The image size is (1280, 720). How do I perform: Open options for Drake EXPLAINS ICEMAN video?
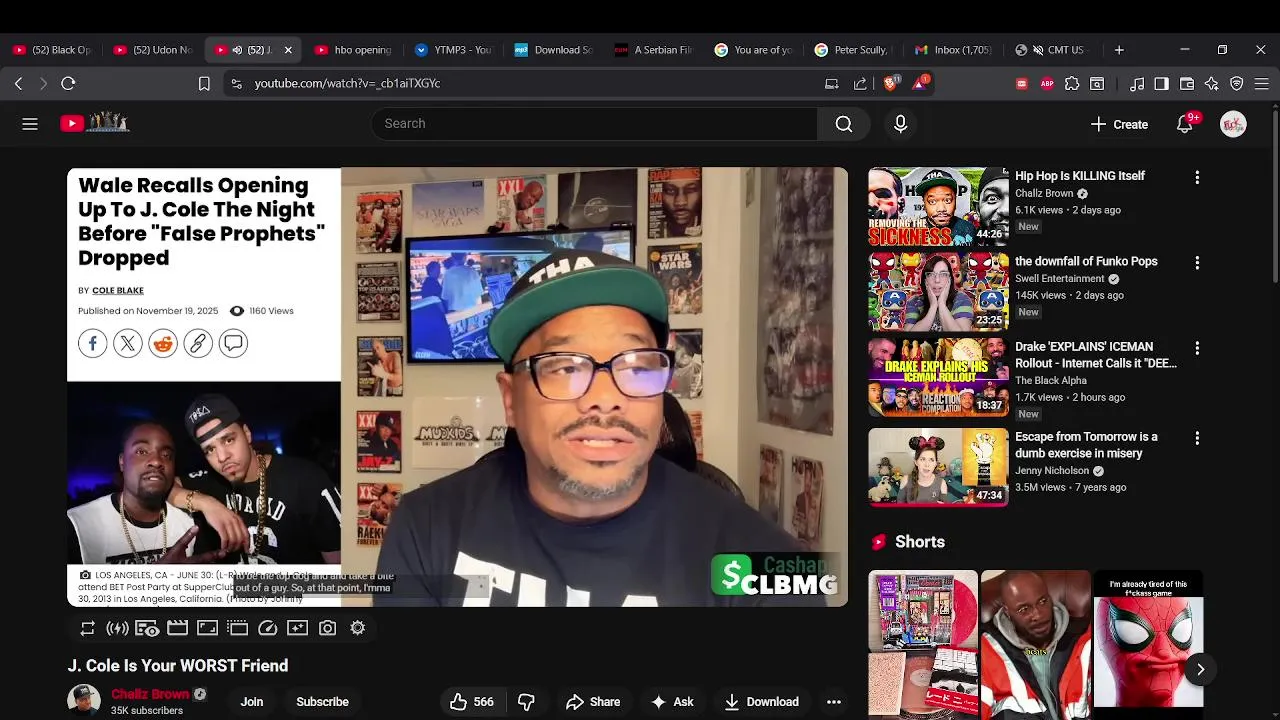click(1197, 348)
